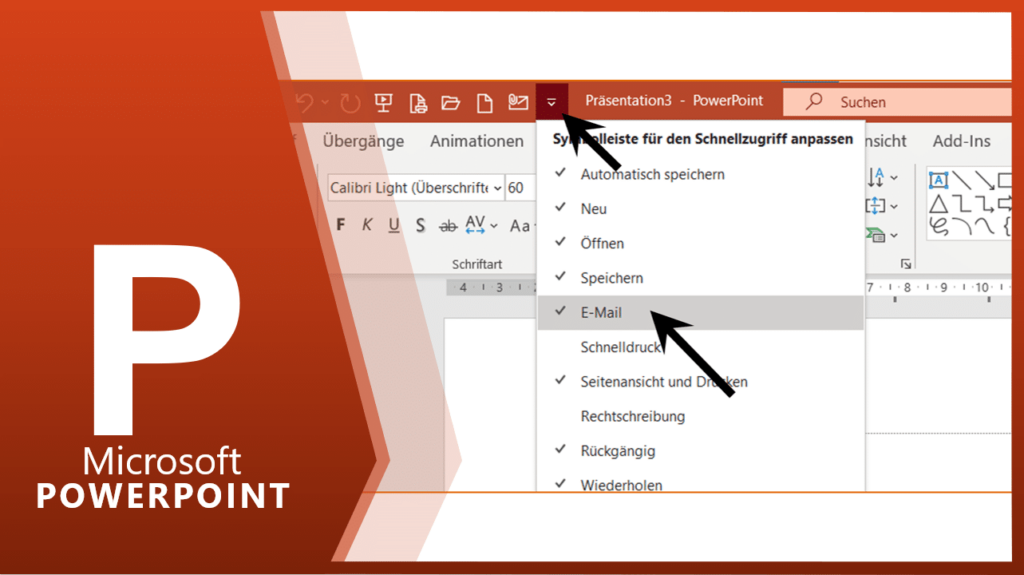Select the straight line shape
The image size is (1024, 575).
tap(961, 180)
